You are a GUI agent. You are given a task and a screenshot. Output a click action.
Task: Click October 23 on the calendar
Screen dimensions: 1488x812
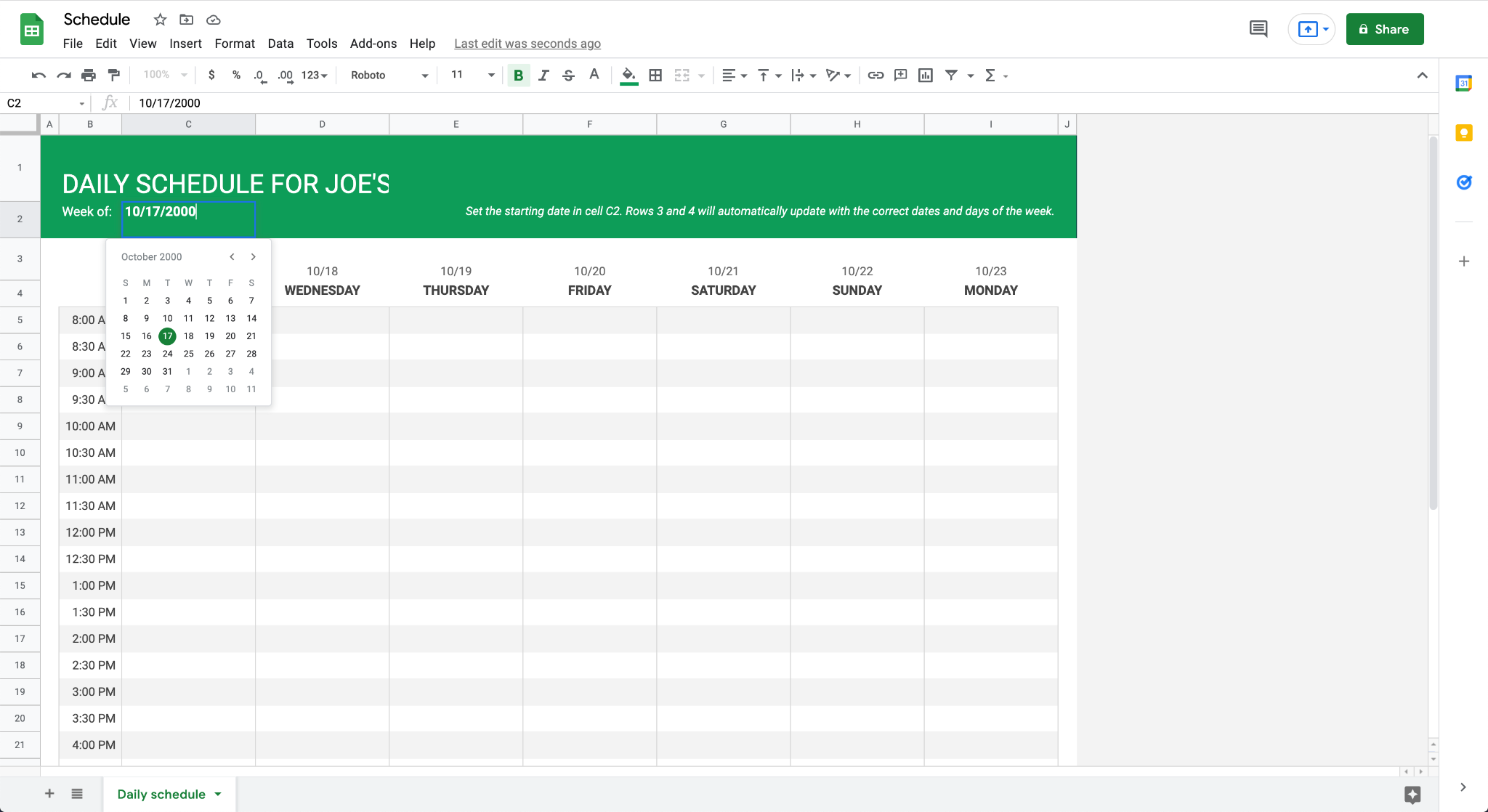click(x=146, y=353)
